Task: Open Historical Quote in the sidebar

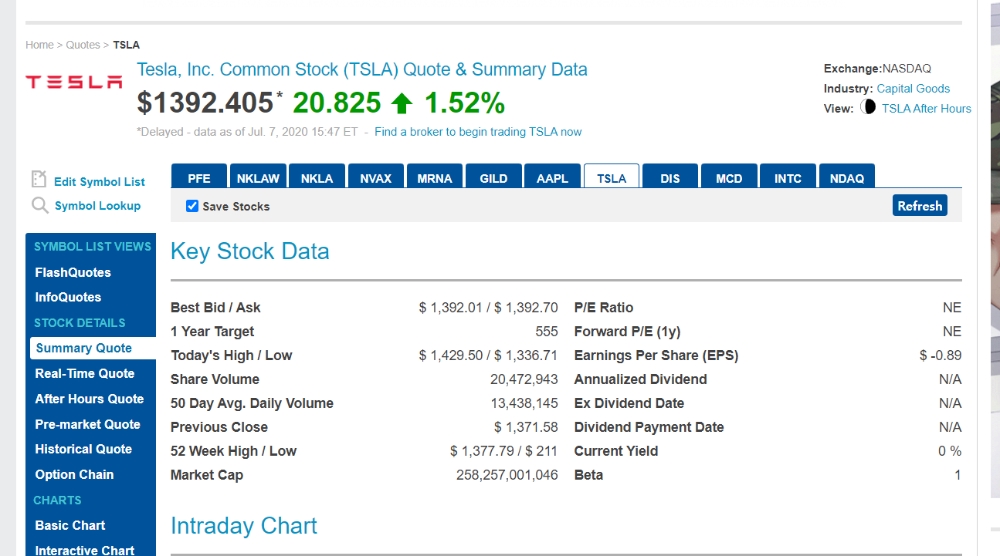Action: tap(84, 449)
